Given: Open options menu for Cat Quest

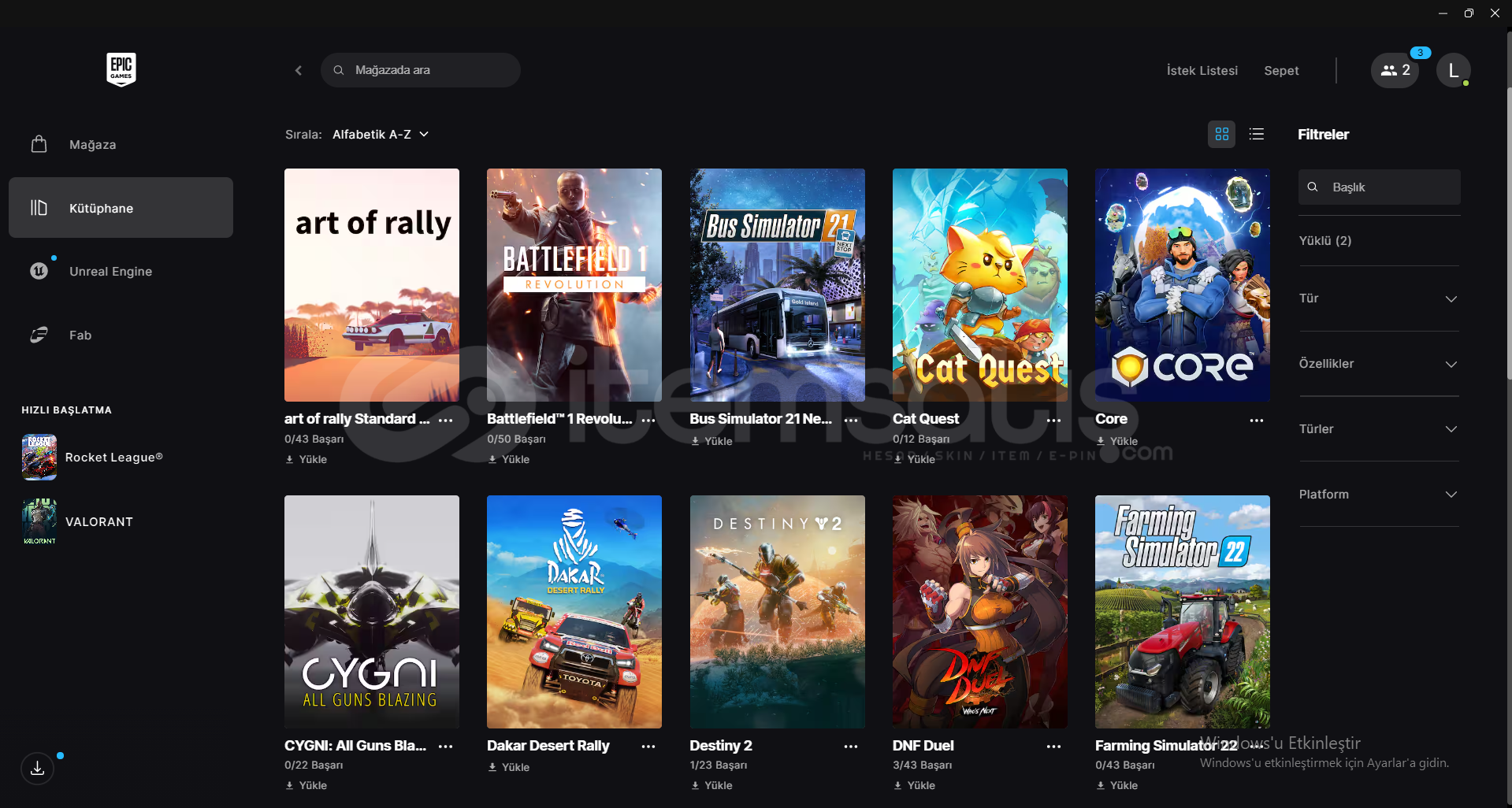Looking at the screenshot, I should pyautogui.click(x=1053, y=420).
